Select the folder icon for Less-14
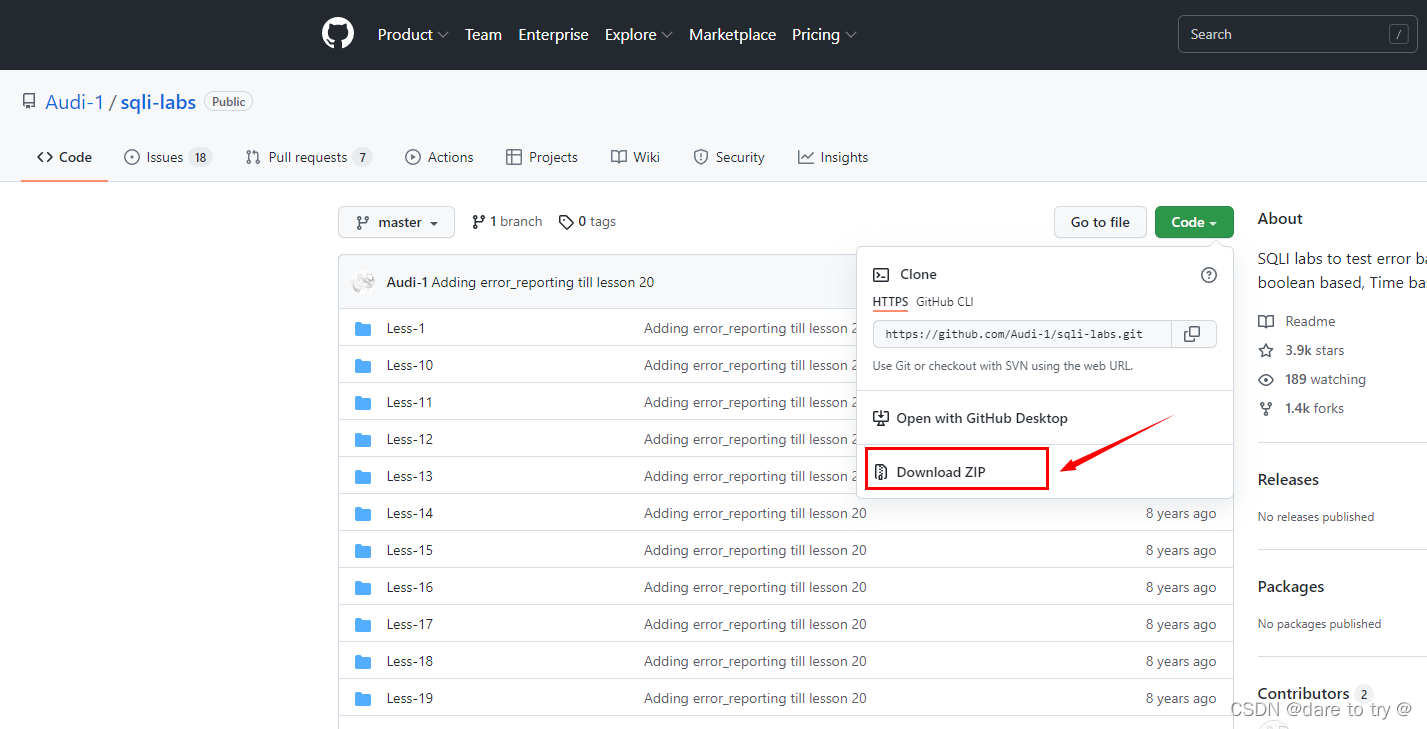 363,514
